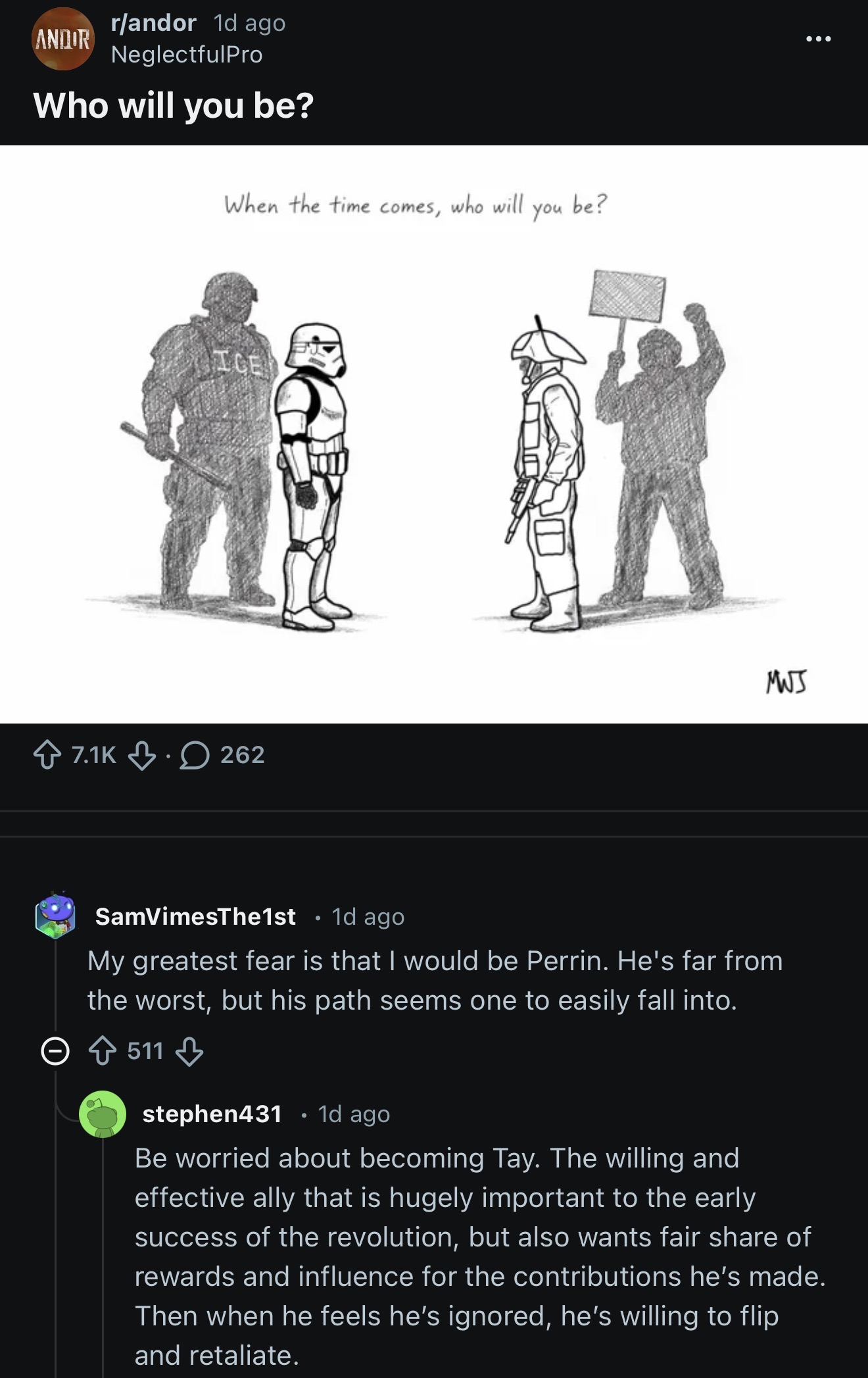Tap the 511 comment score count

tap(145, 1051)
